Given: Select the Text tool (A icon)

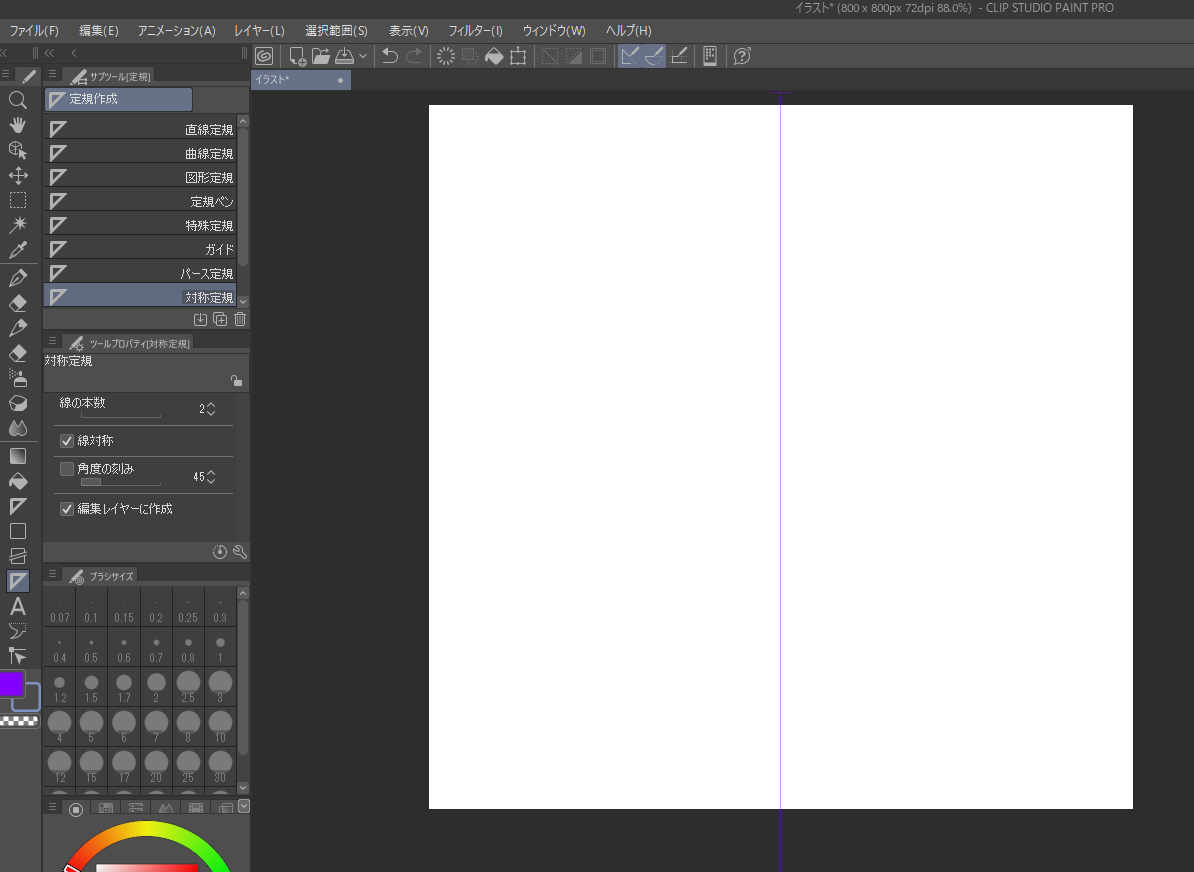Looking at the screenshot, I should [18, 607].
